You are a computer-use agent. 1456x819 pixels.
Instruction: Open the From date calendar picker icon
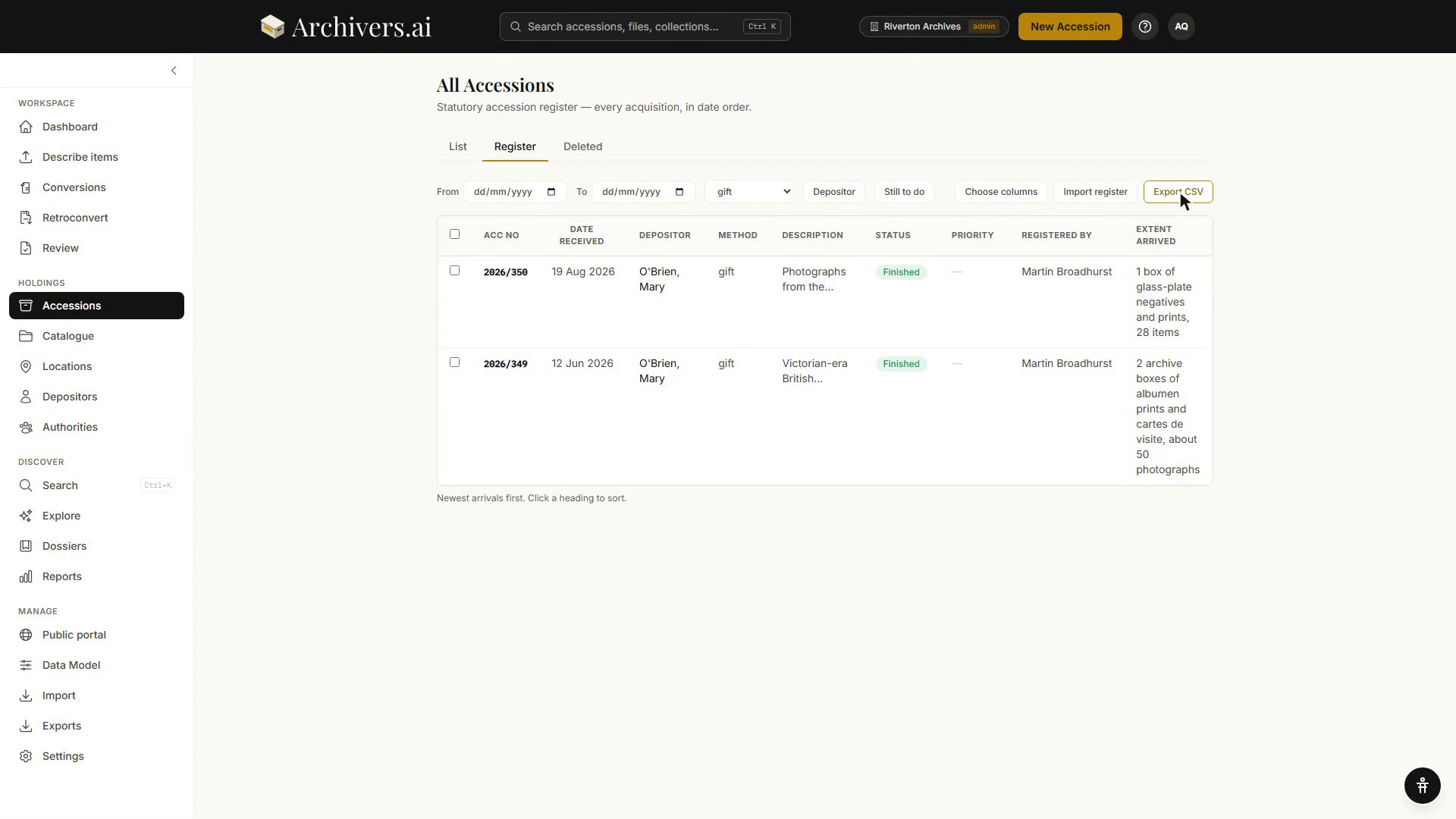click(x=551, y=192)
